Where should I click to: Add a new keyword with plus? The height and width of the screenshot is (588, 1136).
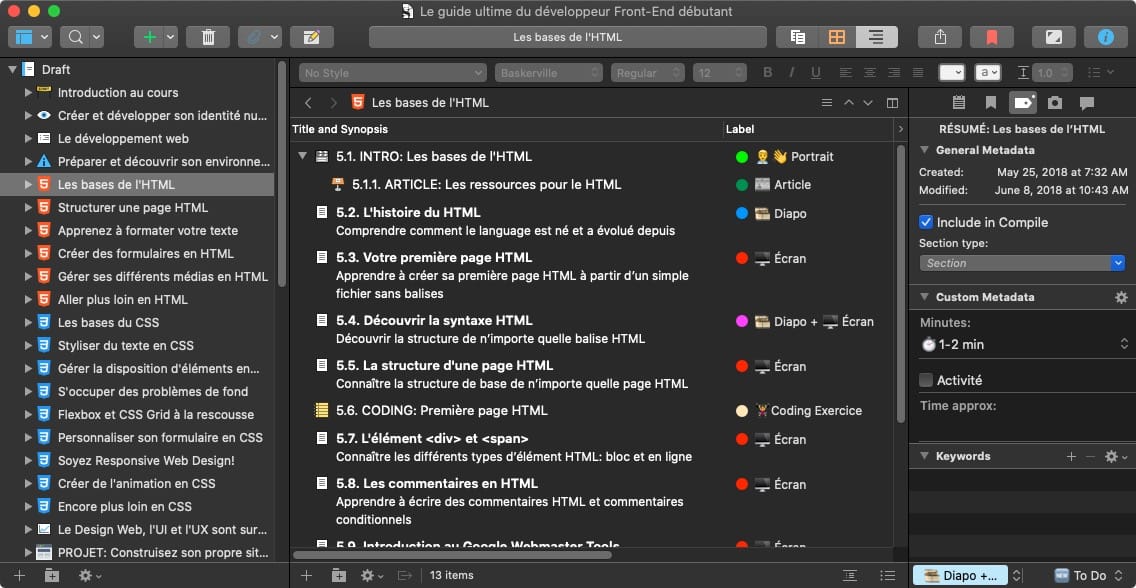coord(1072,456)
